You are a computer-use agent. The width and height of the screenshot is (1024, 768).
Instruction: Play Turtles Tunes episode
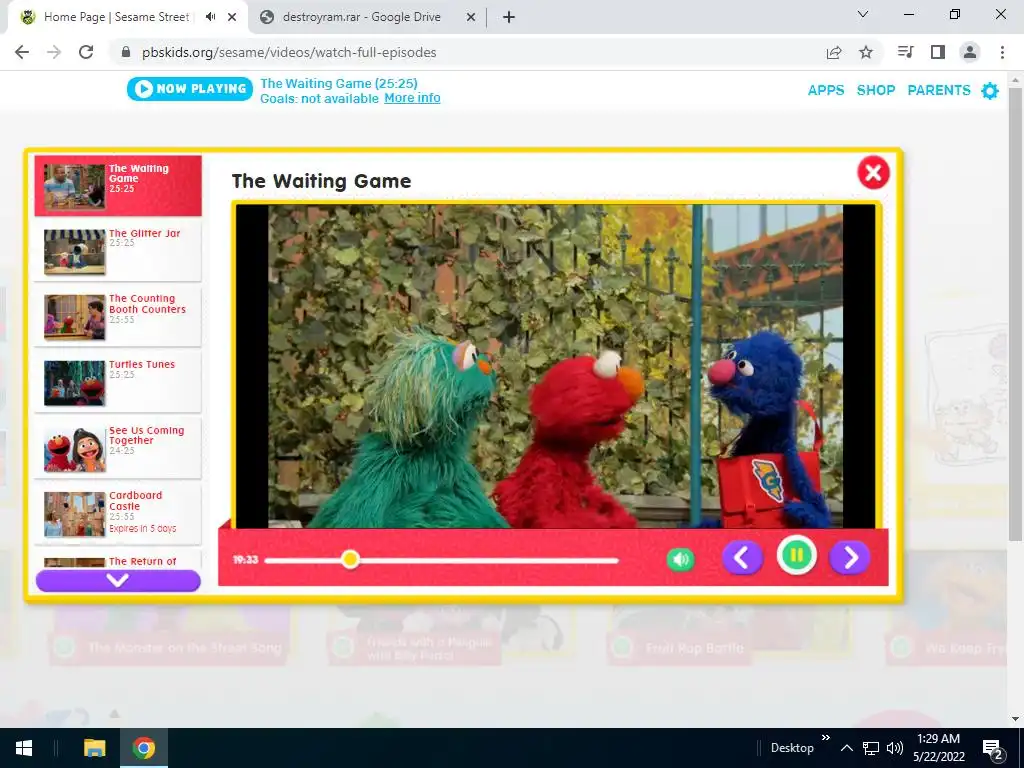[118, 383]
